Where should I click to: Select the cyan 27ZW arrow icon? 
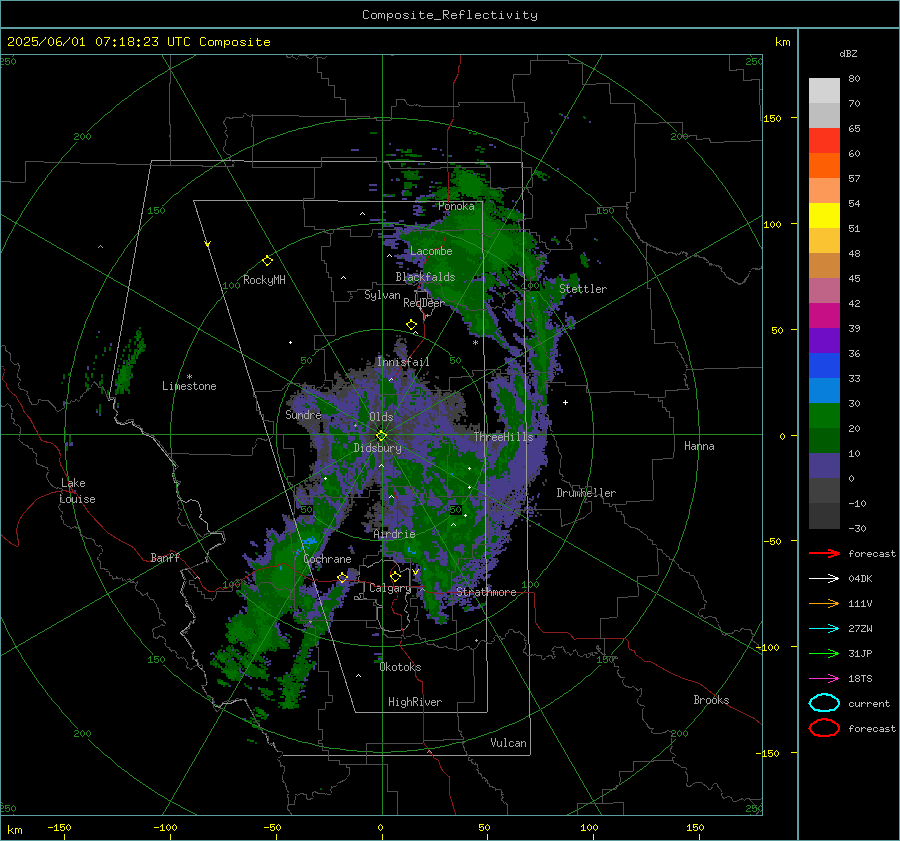point(824,629)
